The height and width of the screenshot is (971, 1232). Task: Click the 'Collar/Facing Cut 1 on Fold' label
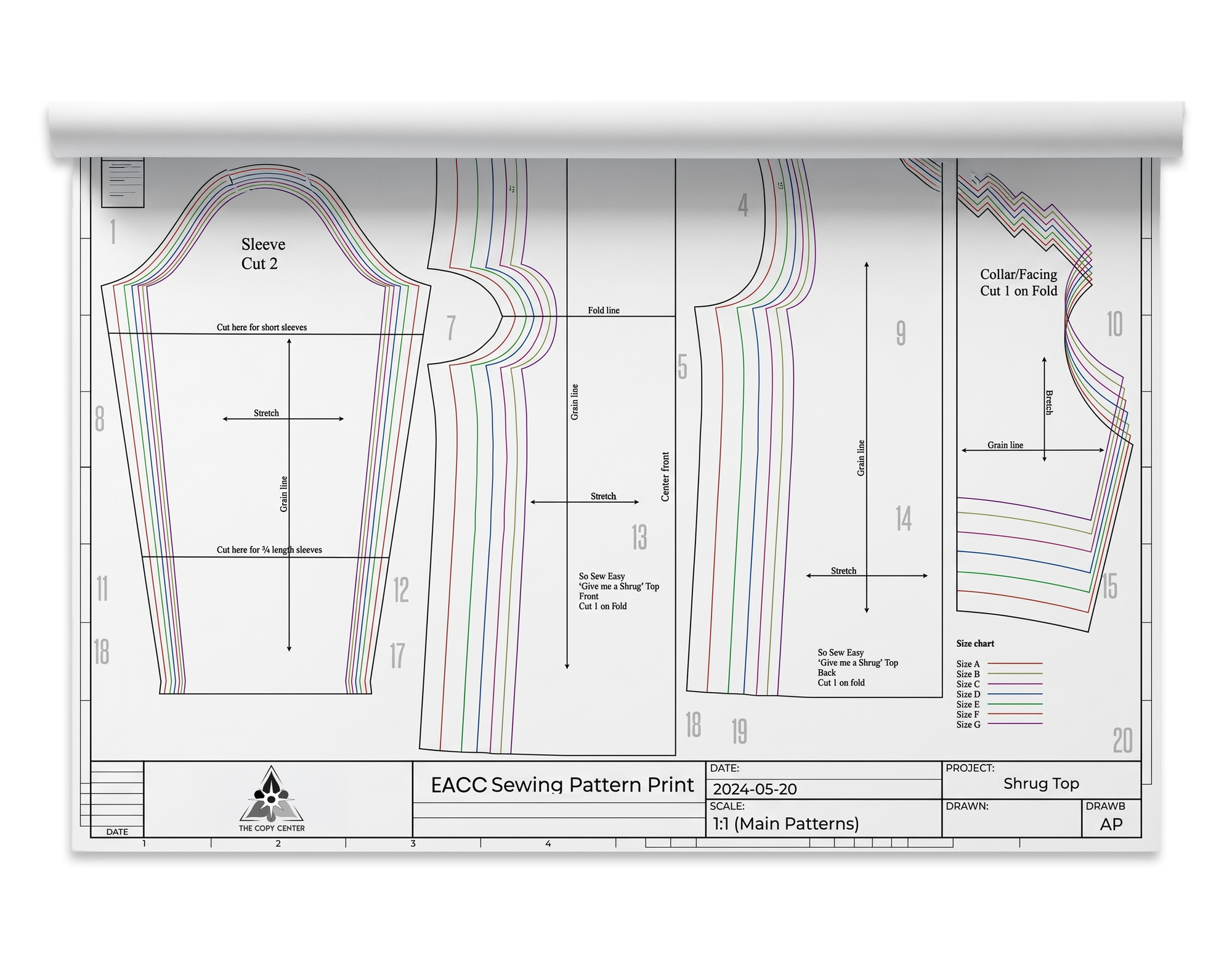(x=1019, y=283)
